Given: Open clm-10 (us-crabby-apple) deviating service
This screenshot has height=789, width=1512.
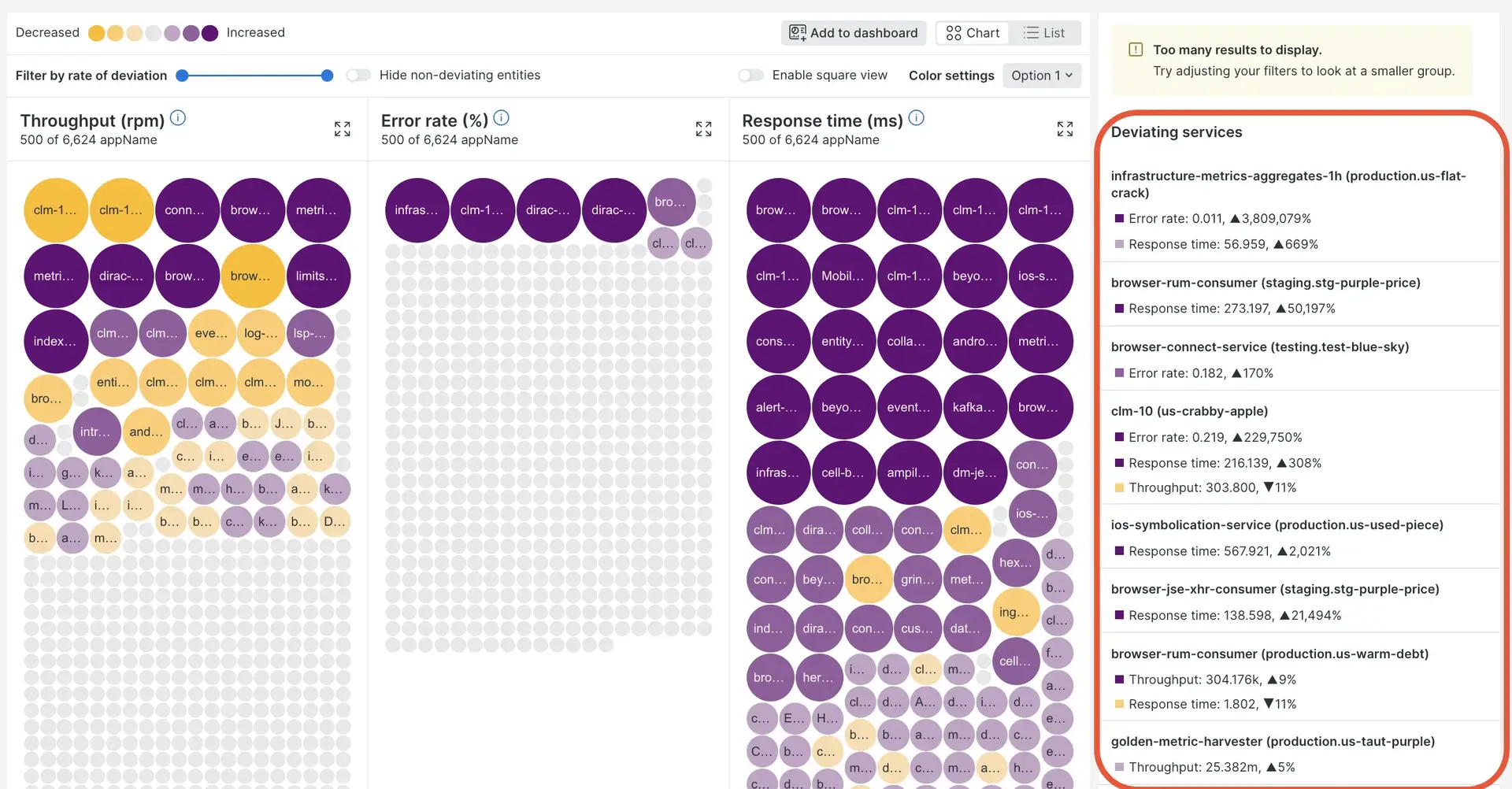Looking at the screenshot, I should pyautogui.click(x=1189, y=411).
